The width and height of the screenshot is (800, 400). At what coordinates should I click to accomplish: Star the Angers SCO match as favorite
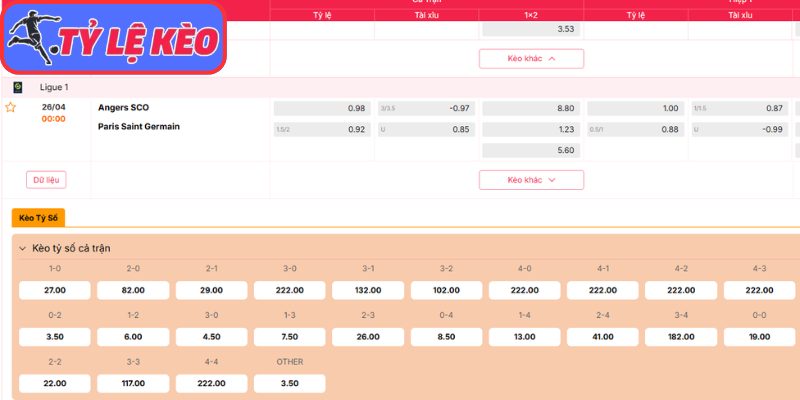[x=11, y=107]
